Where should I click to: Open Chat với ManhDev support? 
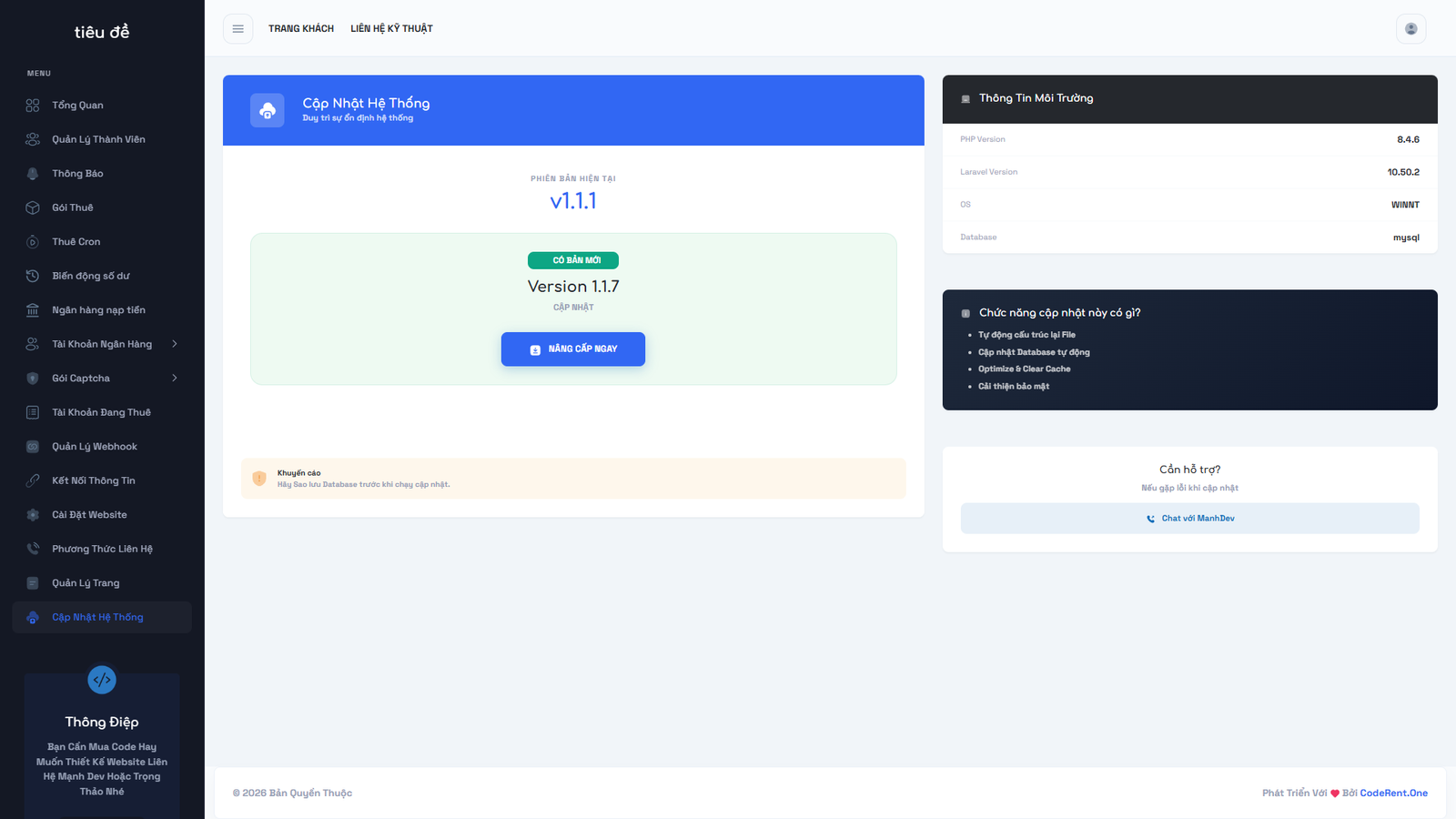(x=1189, y=518)
